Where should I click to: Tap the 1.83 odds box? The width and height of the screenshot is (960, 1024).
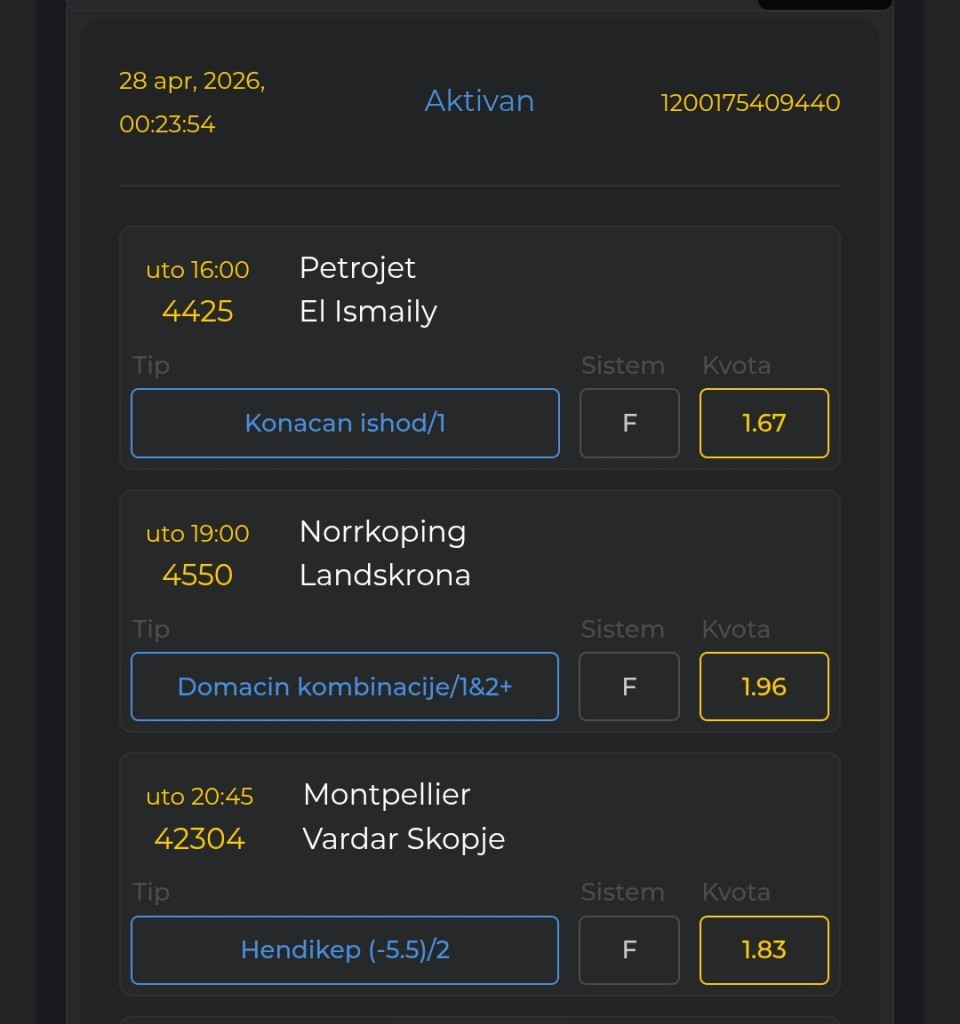pyautogui.click(x=764, y=950)
